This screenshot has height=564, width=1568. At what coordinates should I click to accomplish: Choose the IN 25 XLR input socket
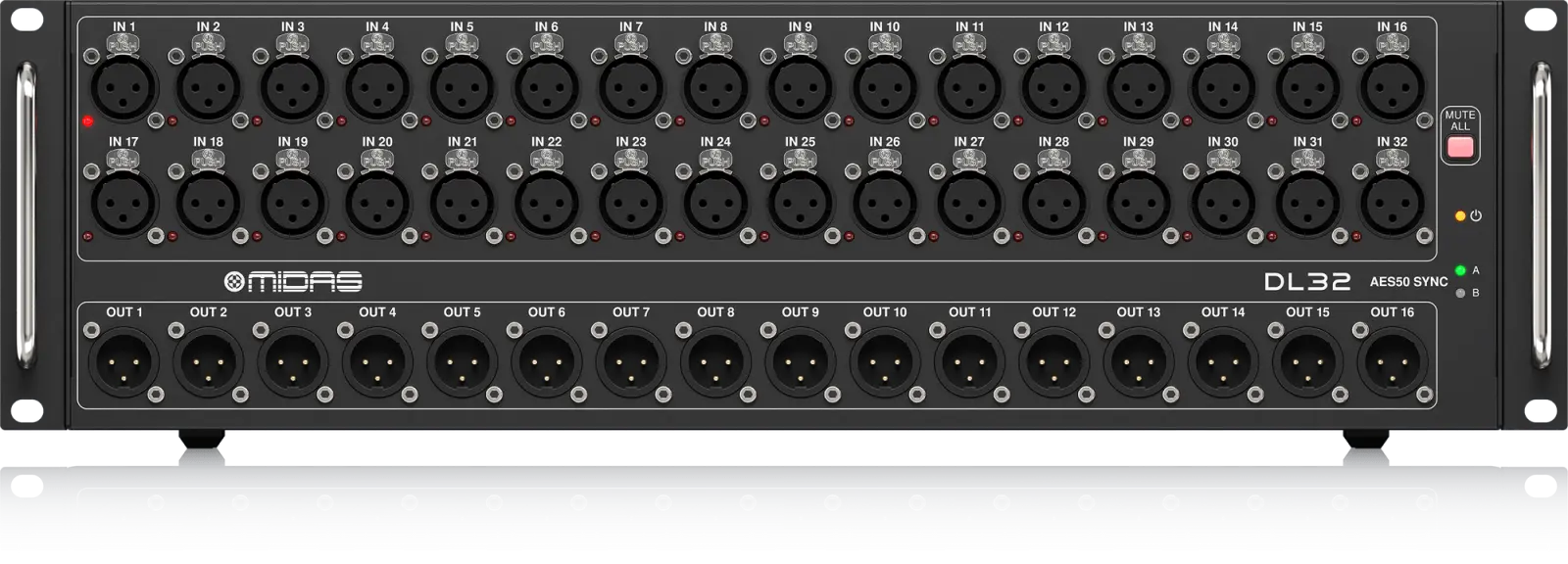pyautogui.click(x=800, y=203)
